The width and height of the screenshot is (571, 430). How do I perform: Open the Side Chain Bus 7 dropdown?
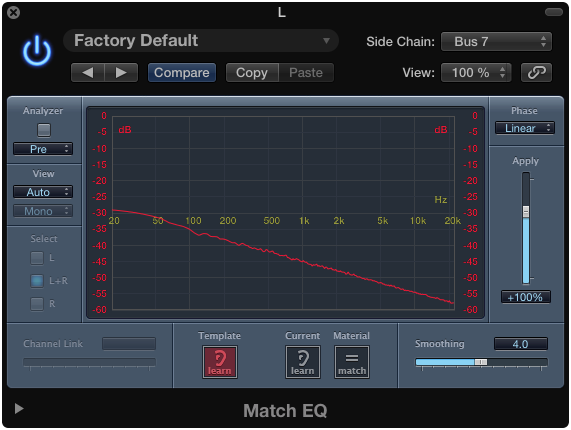(496, 42)
